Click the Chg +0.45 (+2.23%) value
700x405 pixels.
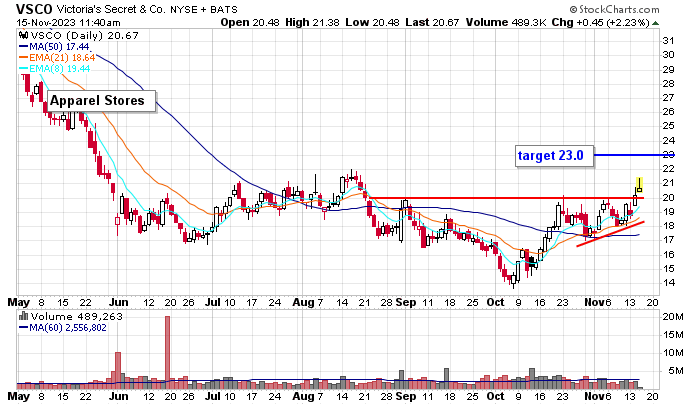(x=600, y=22)
